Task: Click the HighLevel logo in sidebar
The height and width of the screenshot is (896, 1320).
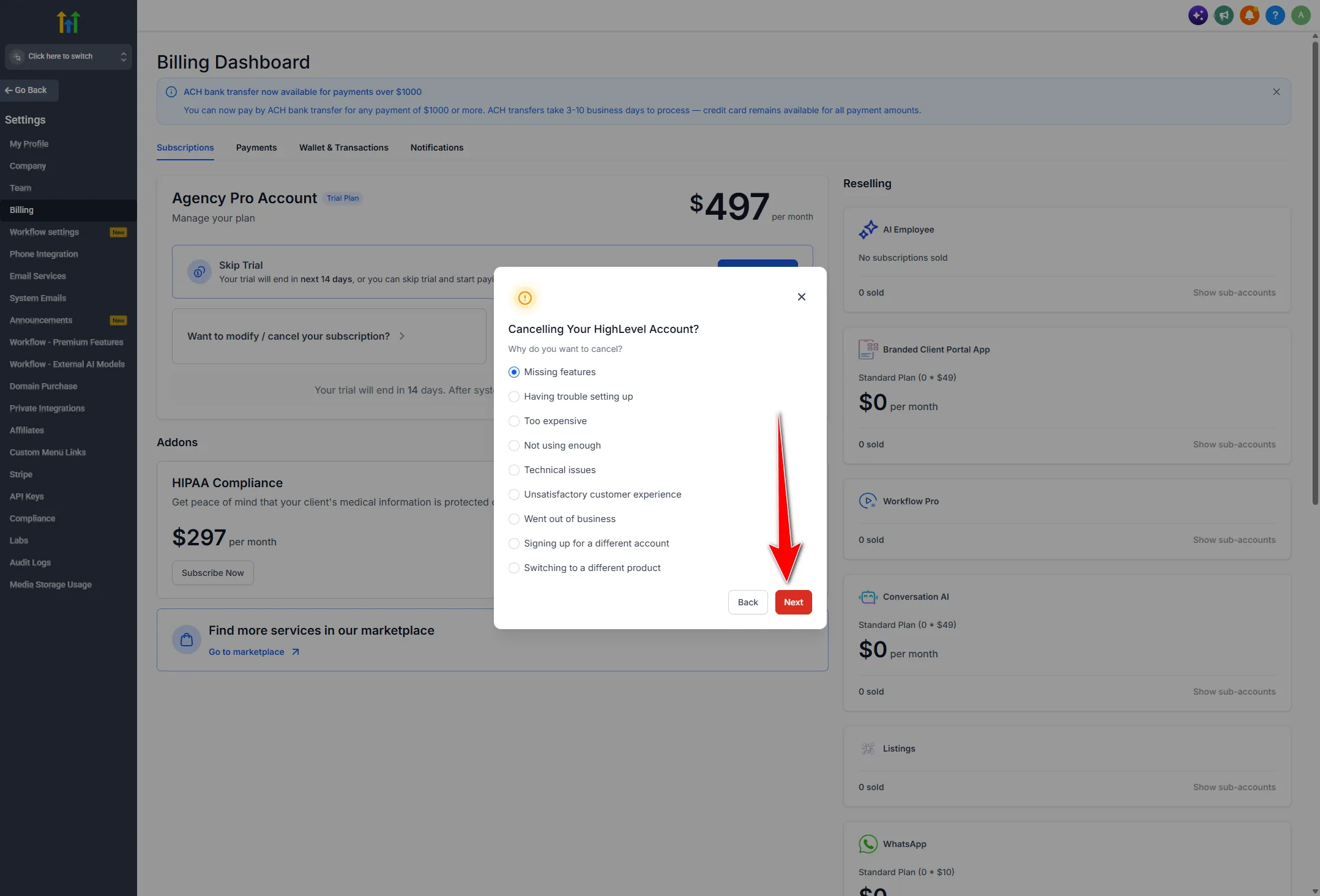Action: pyautogui.click(x=69, y=22)
